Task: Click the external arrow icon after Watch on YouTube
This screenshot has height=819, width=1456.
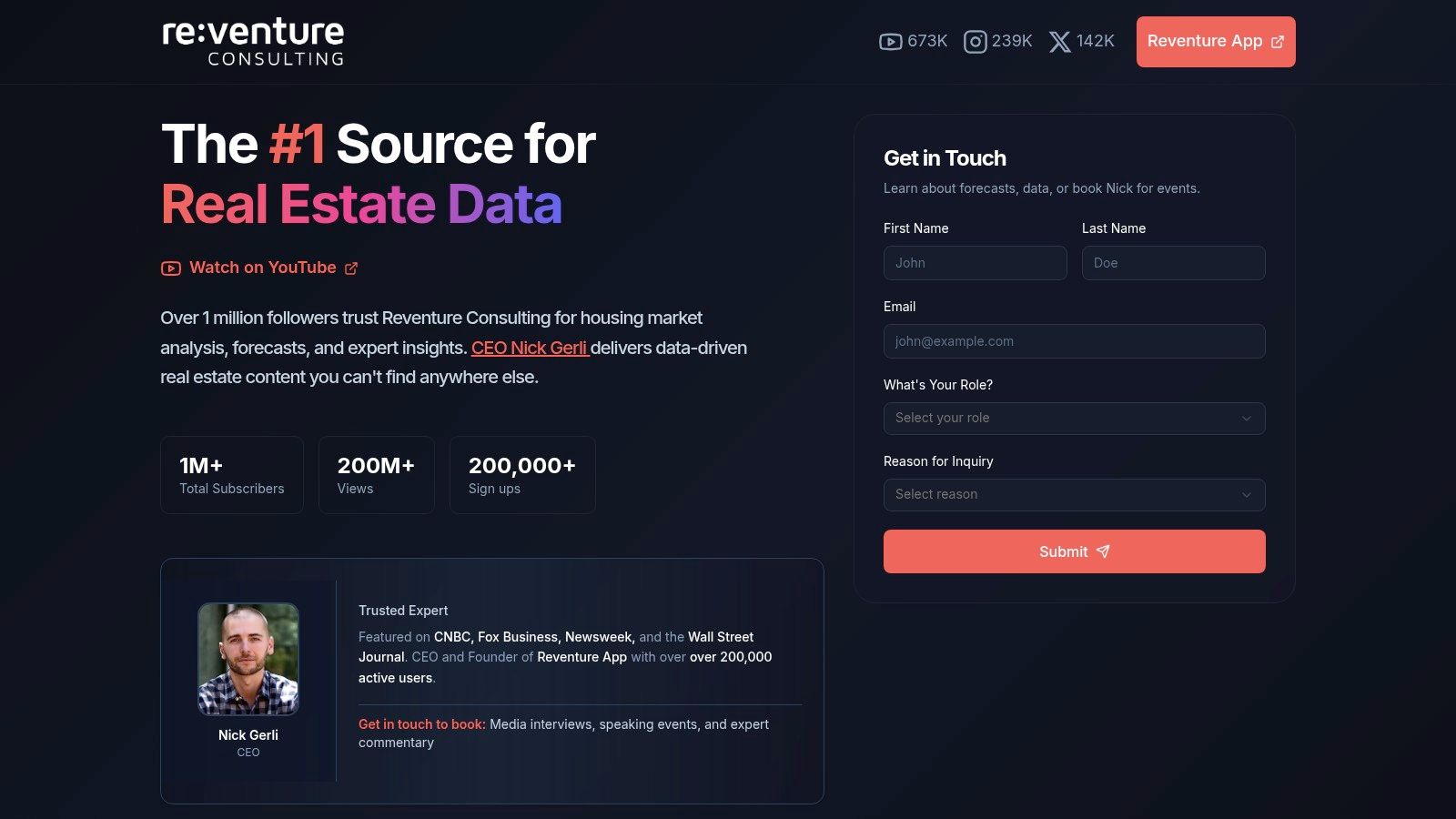Action: [351, 268]
